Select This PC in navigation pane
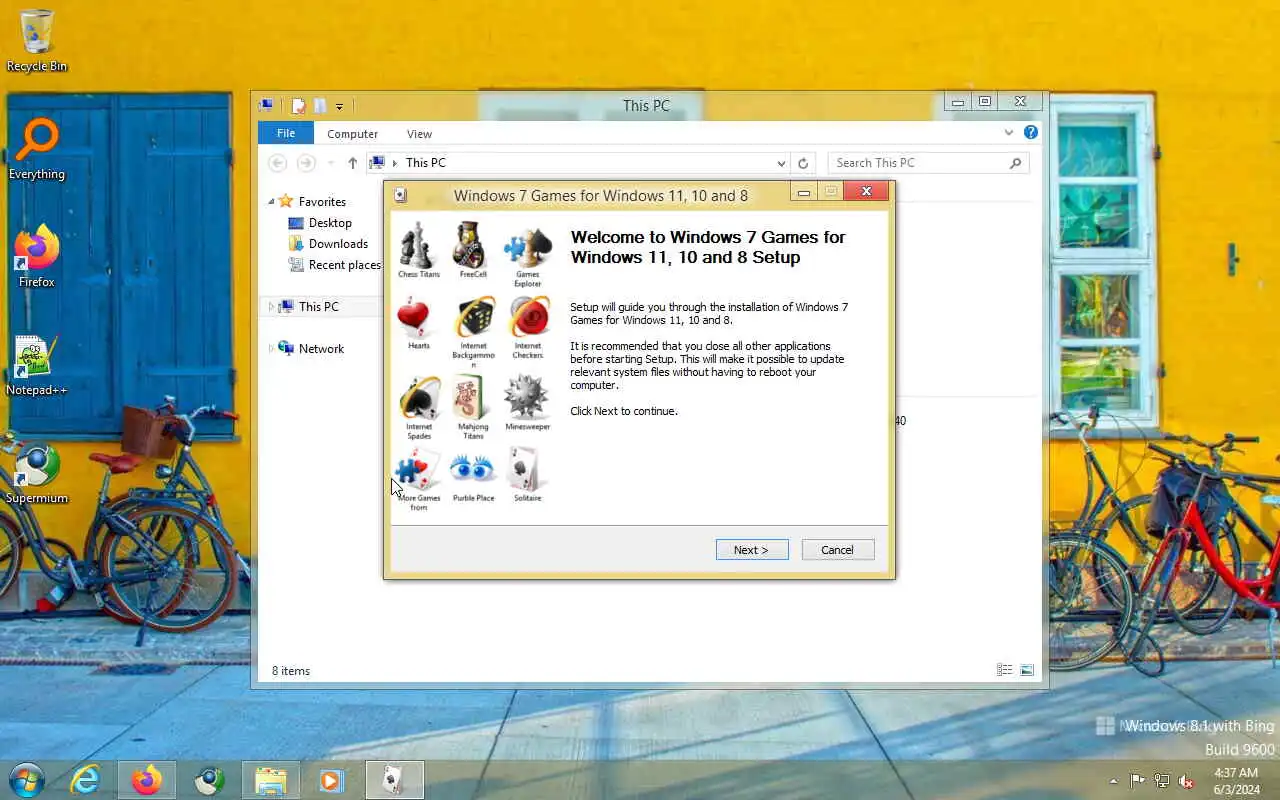Image resolution: width=1280 pixels, height=800 pixels. tap(318, 307)
